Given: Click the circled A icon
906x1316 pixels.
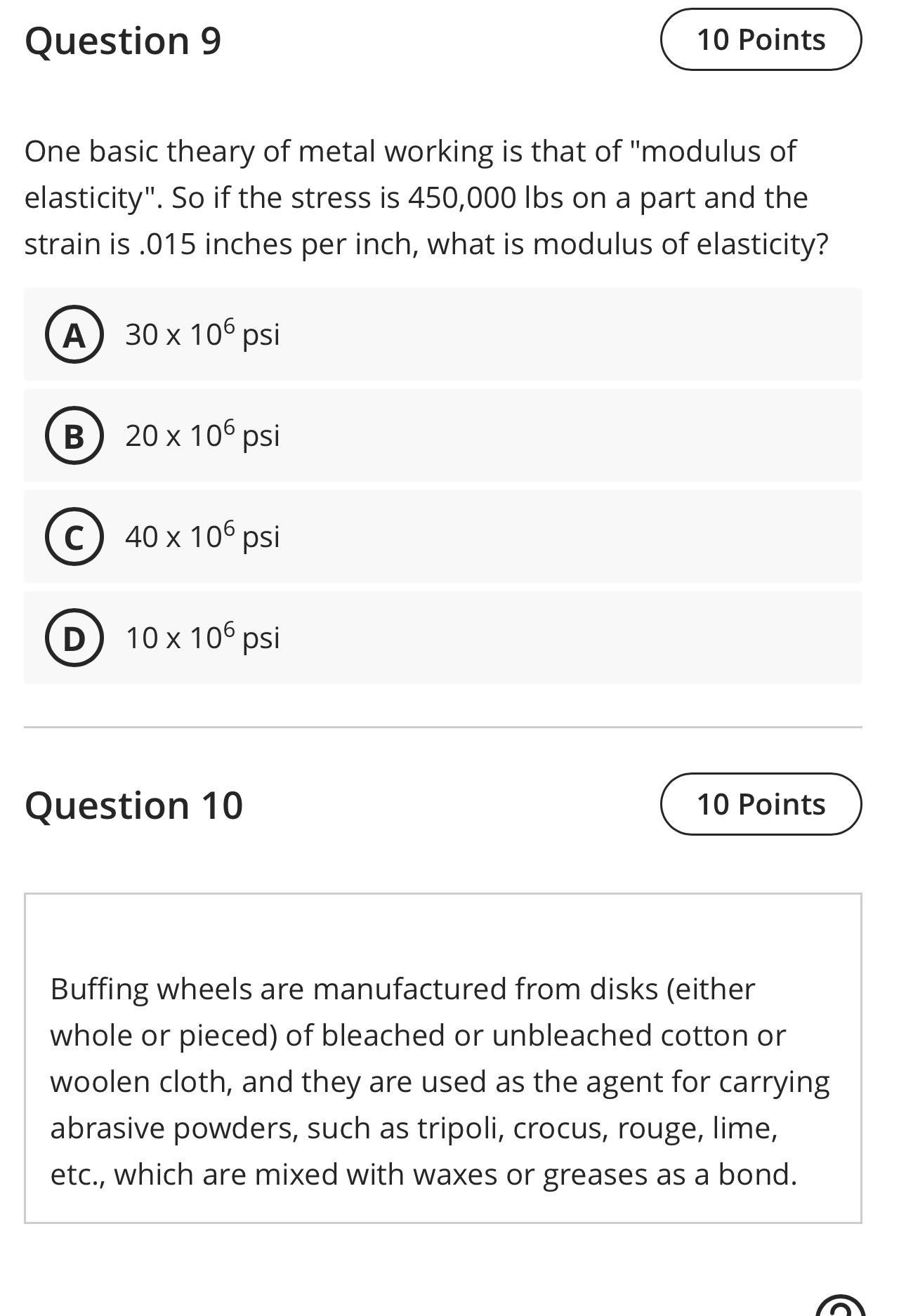Looking at the screenshot, I should [x=75, y=335].
